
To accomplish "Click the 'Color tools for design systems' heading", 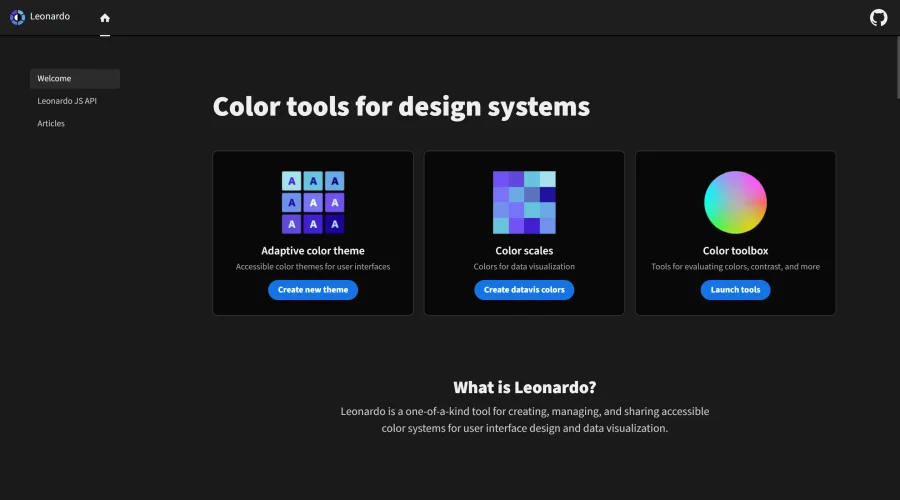I will (x=401, y=107).
